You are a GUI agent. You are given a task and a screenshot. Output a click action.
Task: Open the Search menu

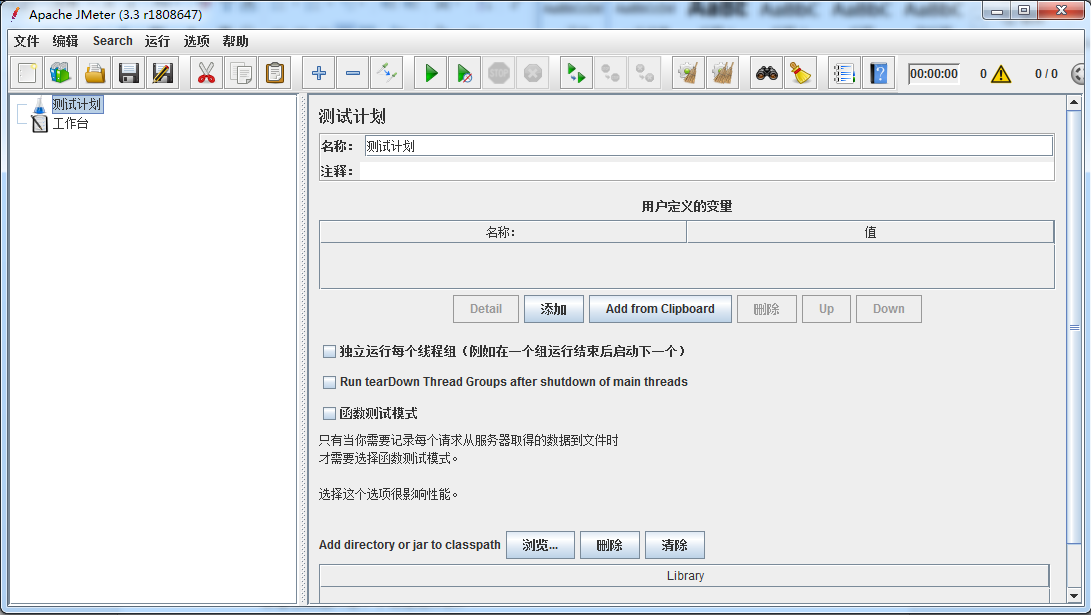[113, 41]
